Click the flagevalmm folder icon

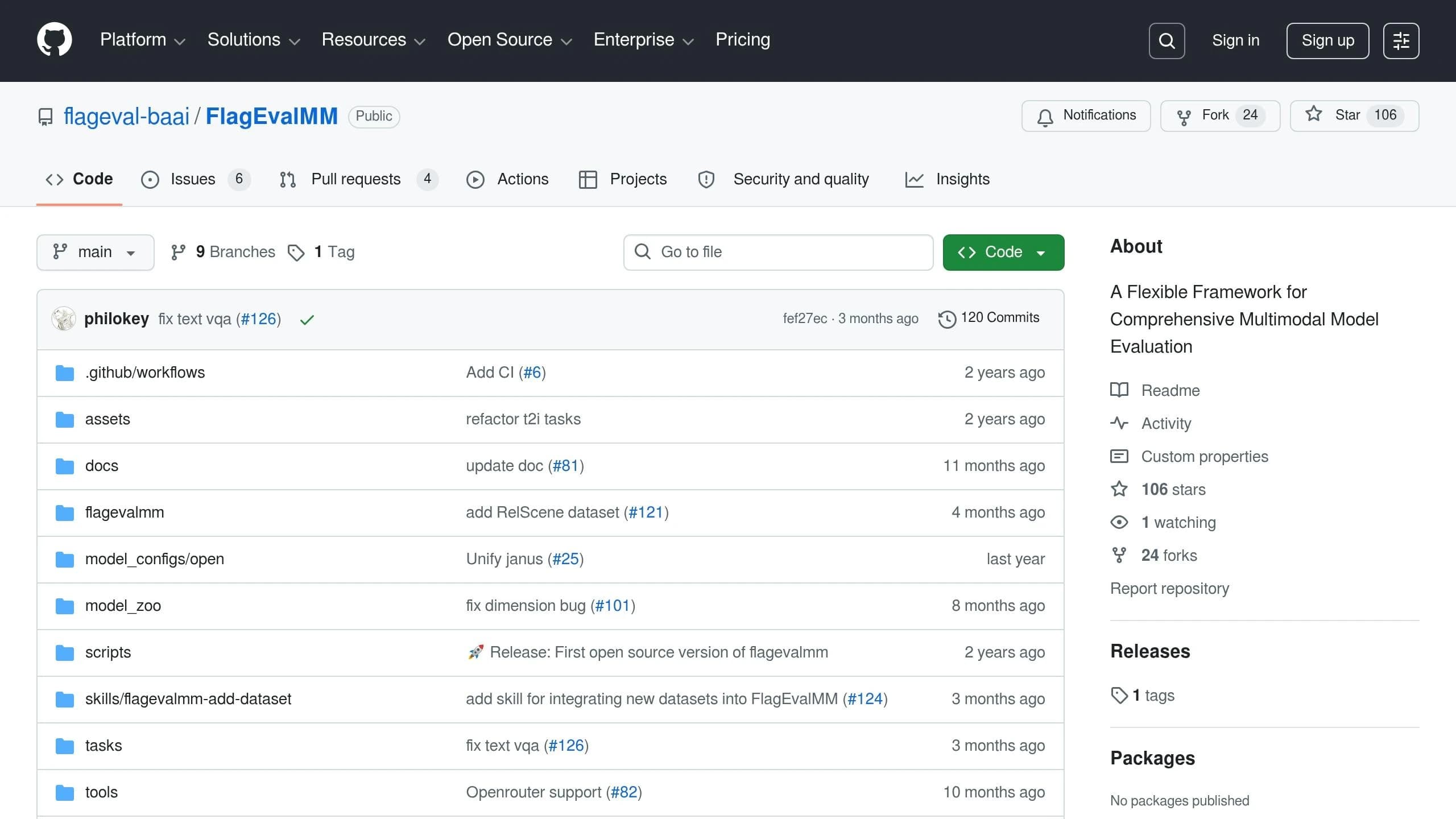pos(65,513)
